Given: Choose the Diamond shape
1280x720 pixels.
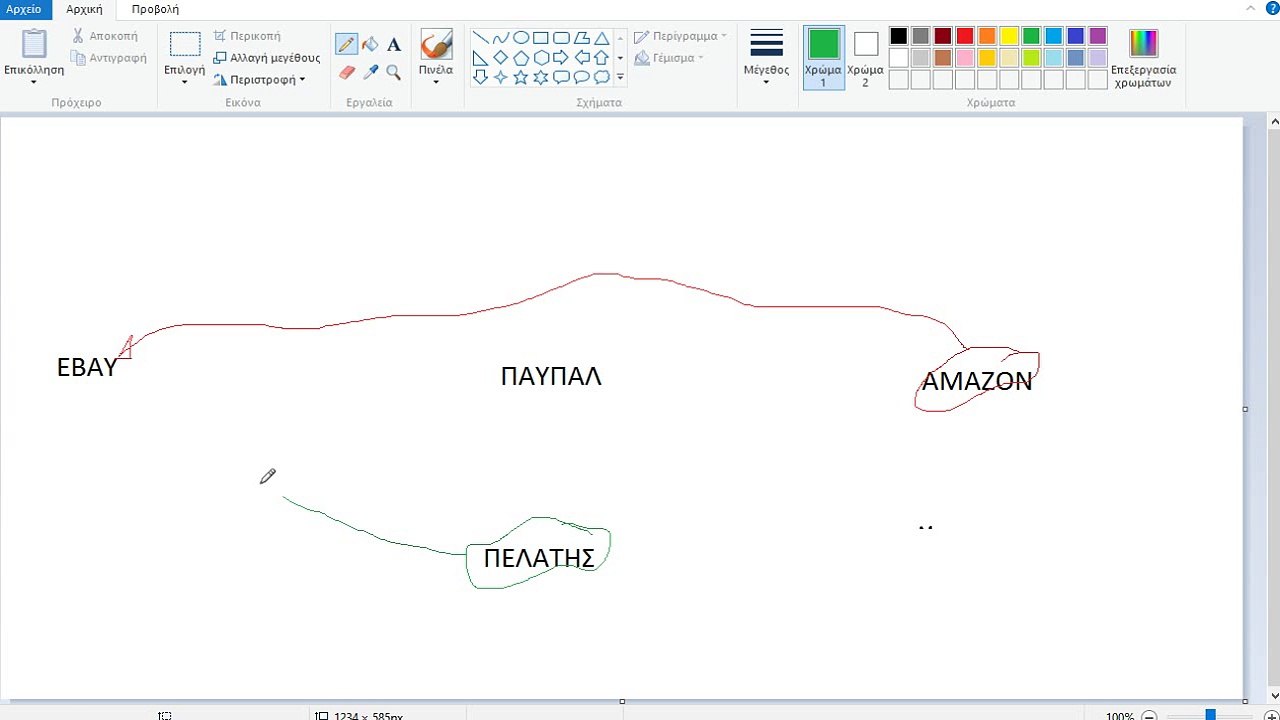Looking at the screenshot, I should coord(501,57).
